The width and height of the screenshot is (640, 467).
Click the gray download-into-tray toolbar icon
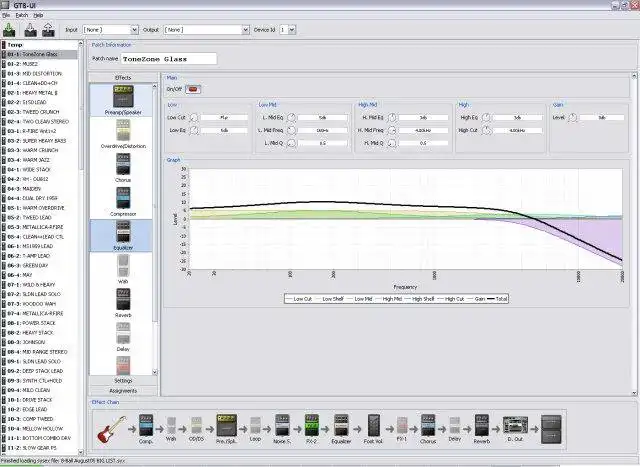pos(30,30)
